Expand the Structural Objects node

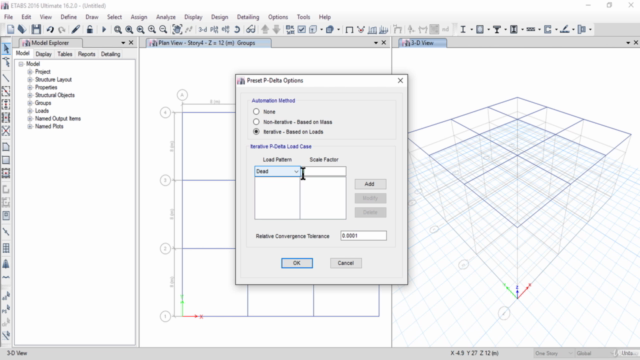point(30,95)
